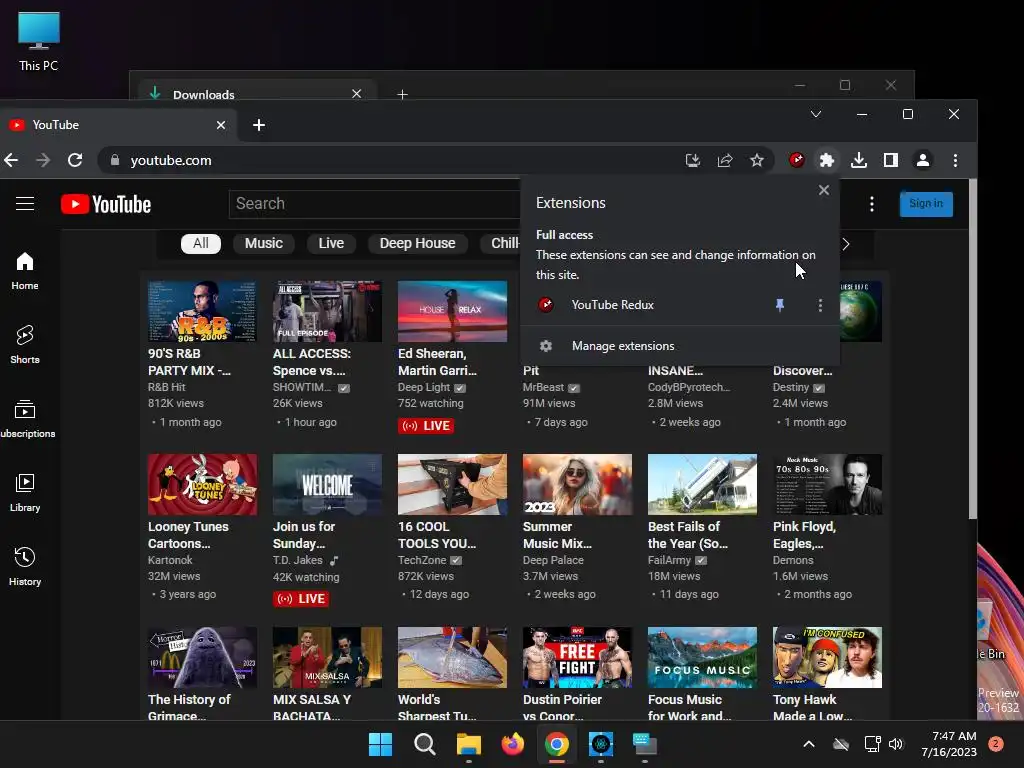Bookmark this tab with the star icon

757,160
